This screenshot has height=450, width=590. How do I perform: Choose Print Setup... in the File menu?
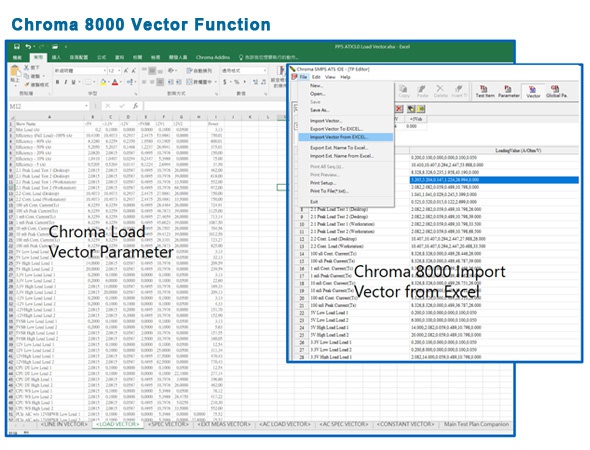[323, 183]
